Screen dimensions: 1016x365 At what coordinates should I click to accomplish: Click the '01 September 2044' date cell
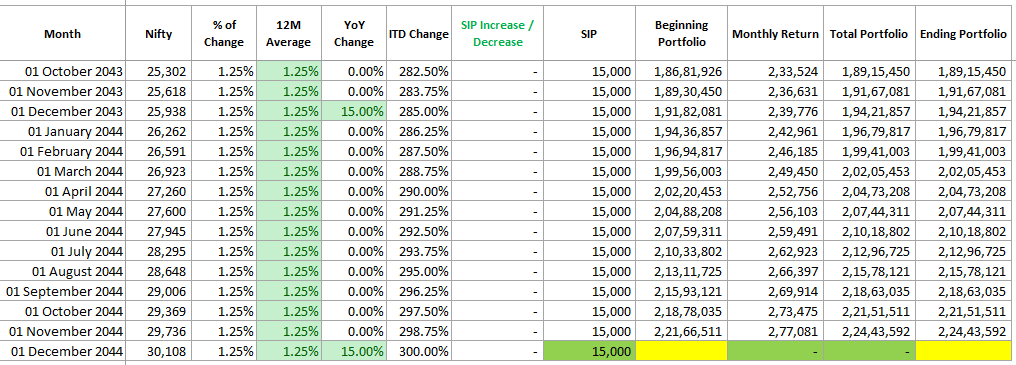click(x=63, y=291)
